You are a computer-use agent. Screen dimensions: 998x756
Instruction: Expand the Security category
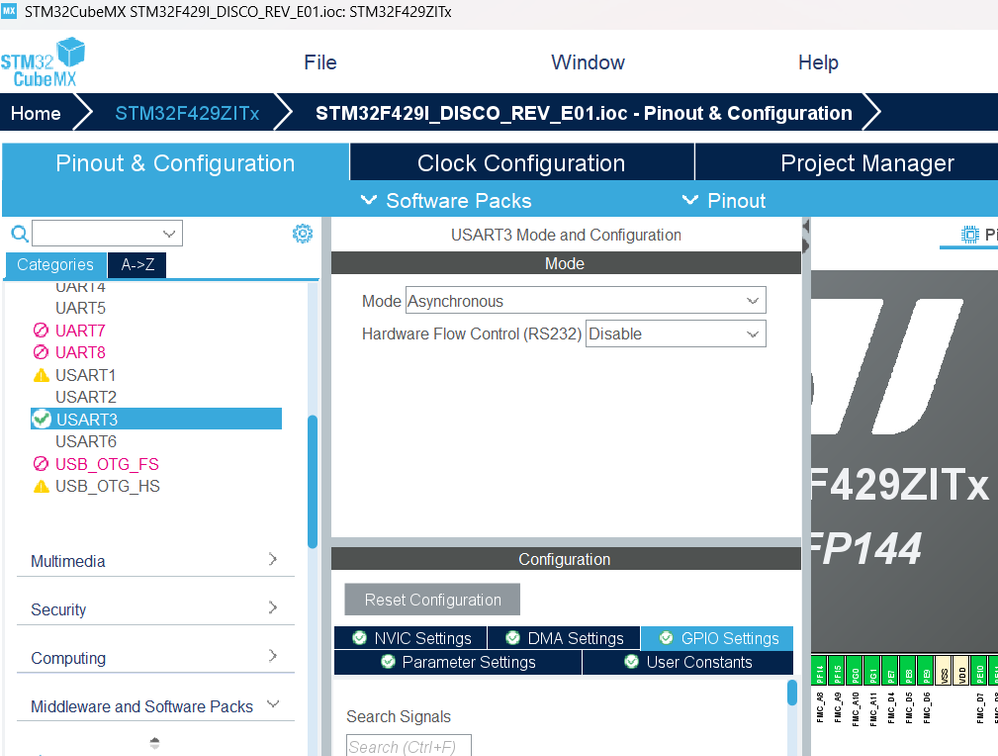[155, 609]
